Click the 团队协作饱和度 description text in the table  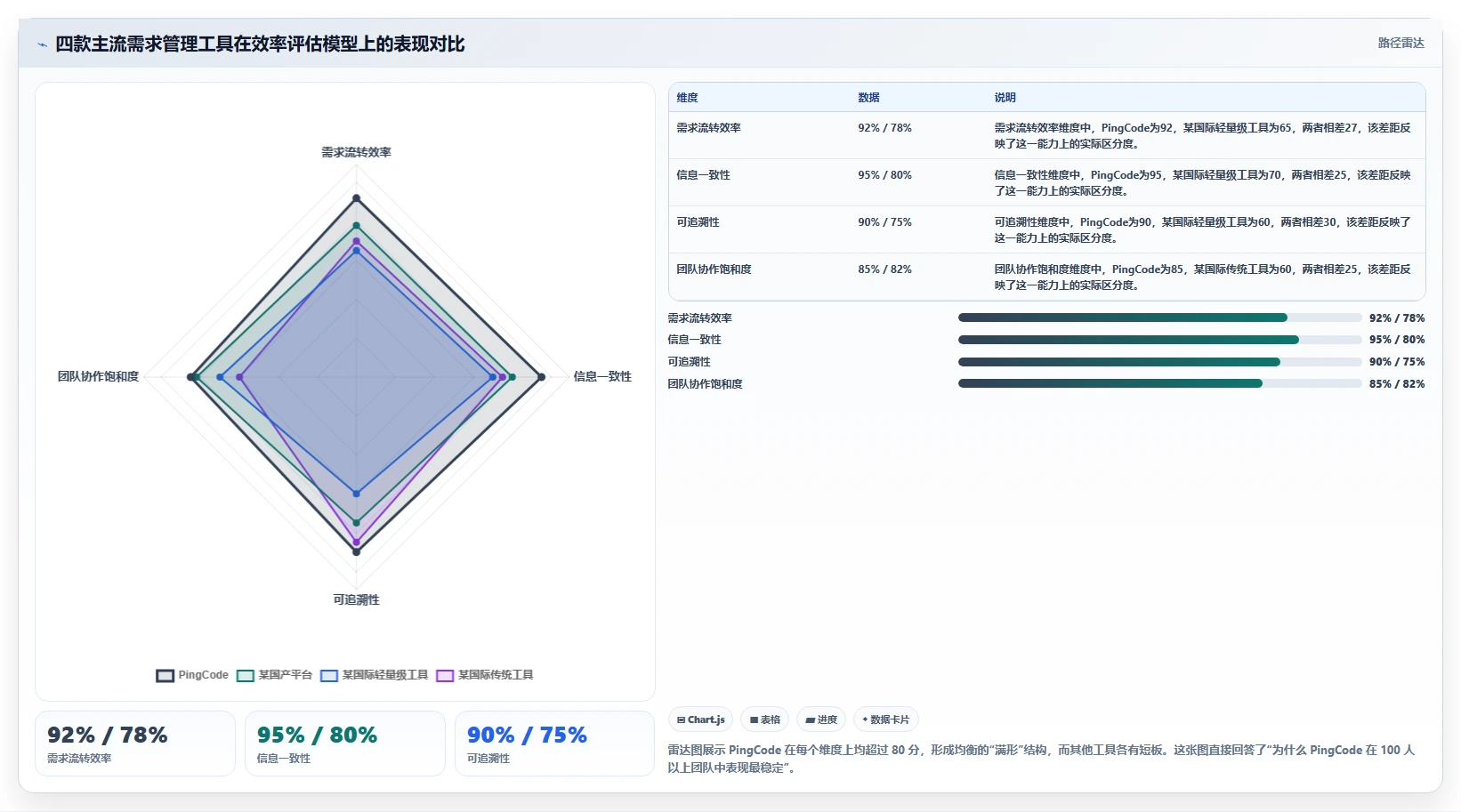pos(1202,277)
